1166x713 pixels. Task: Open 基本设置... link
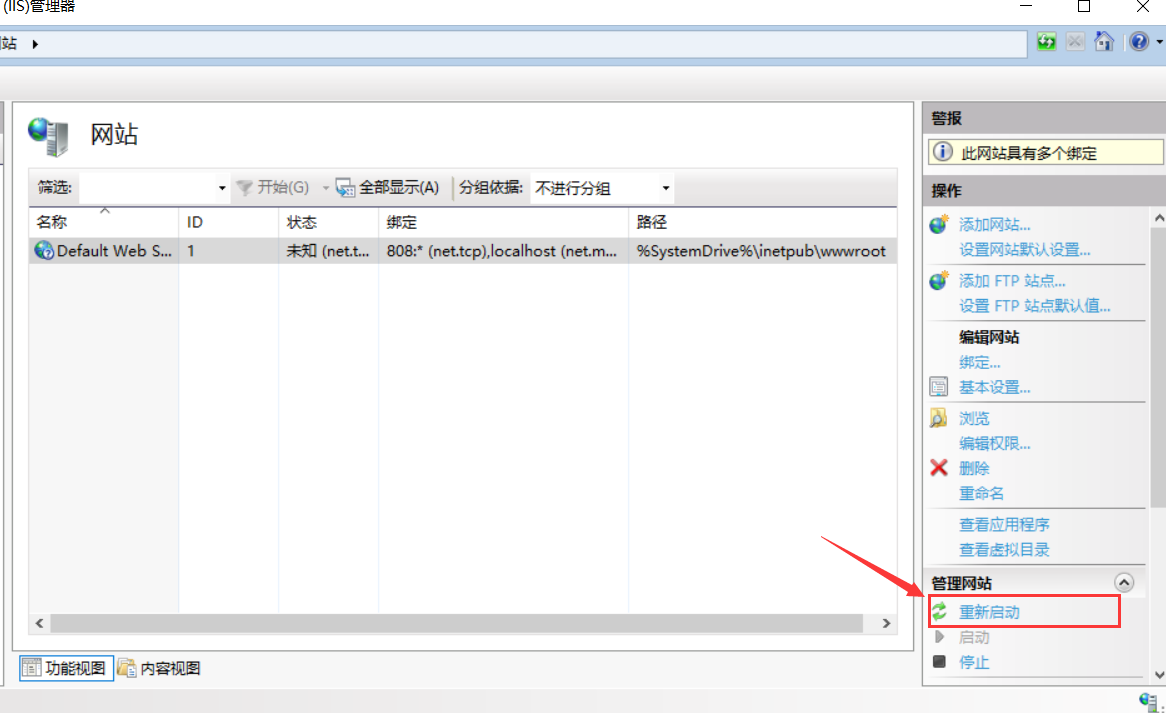coord(994,387)
